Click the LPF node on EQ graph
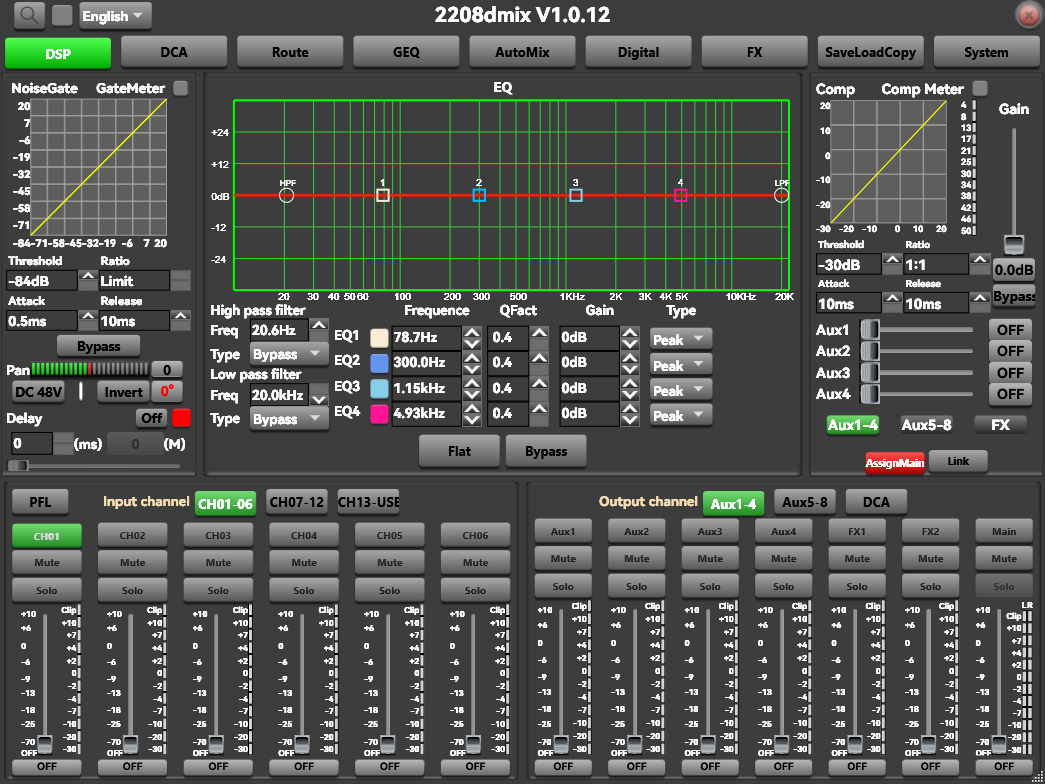1045x784 pixels. [x=781, y=196]
